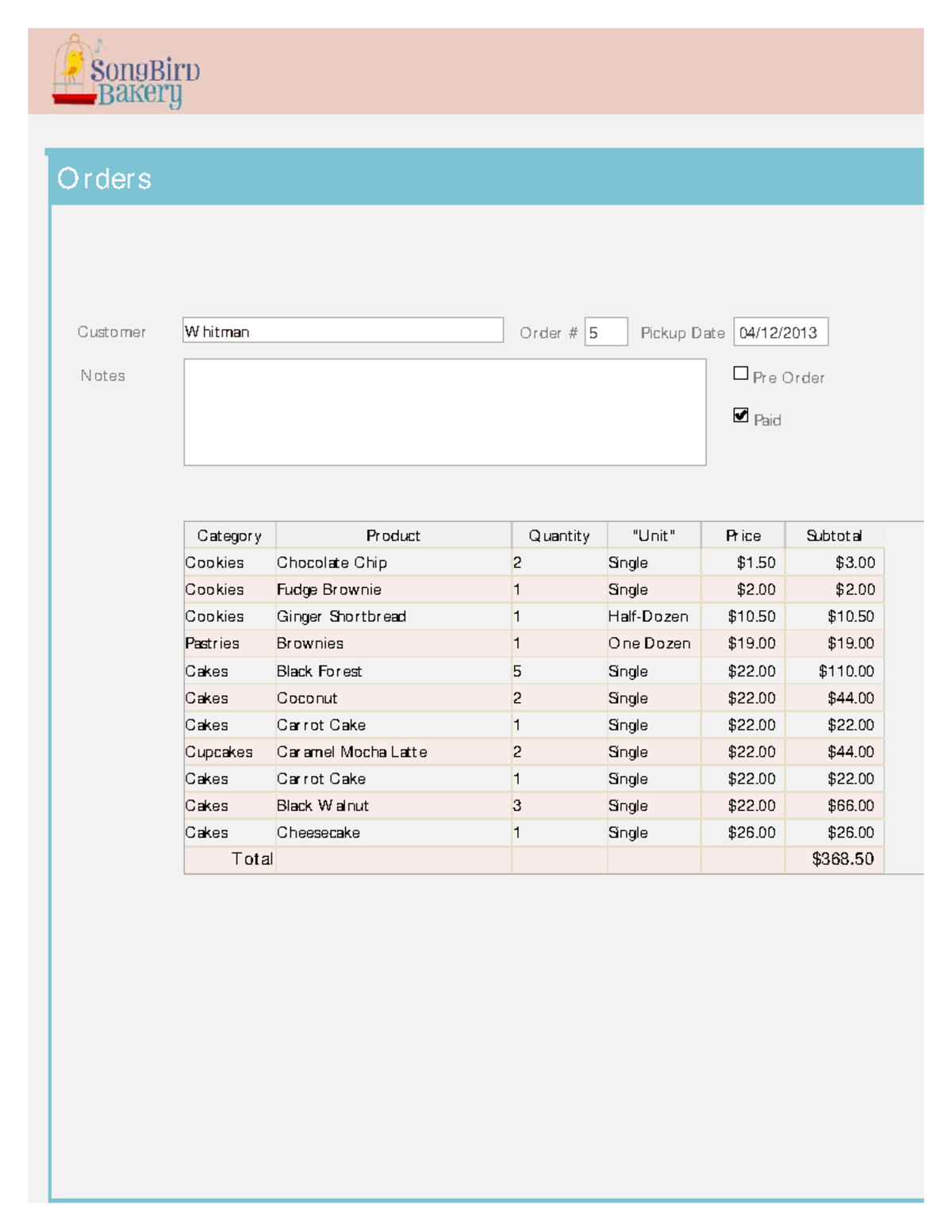This screenshot has height=1232, width=952.
Task: Select the Chocolate Chip product cell
Action: (393, 562)
